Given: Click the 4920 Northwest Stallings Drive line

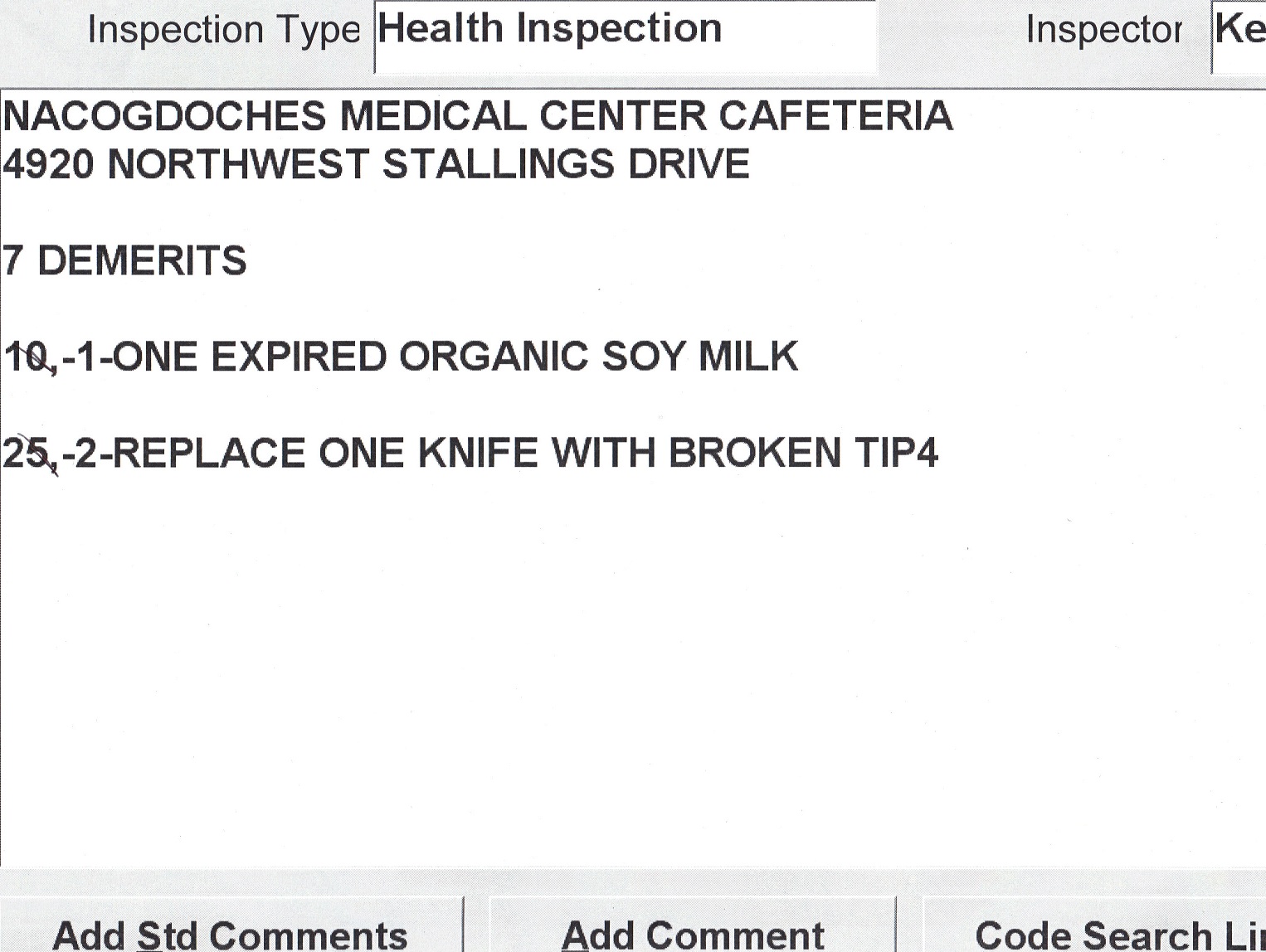Looking at the screenshot, I should (376, 164).
